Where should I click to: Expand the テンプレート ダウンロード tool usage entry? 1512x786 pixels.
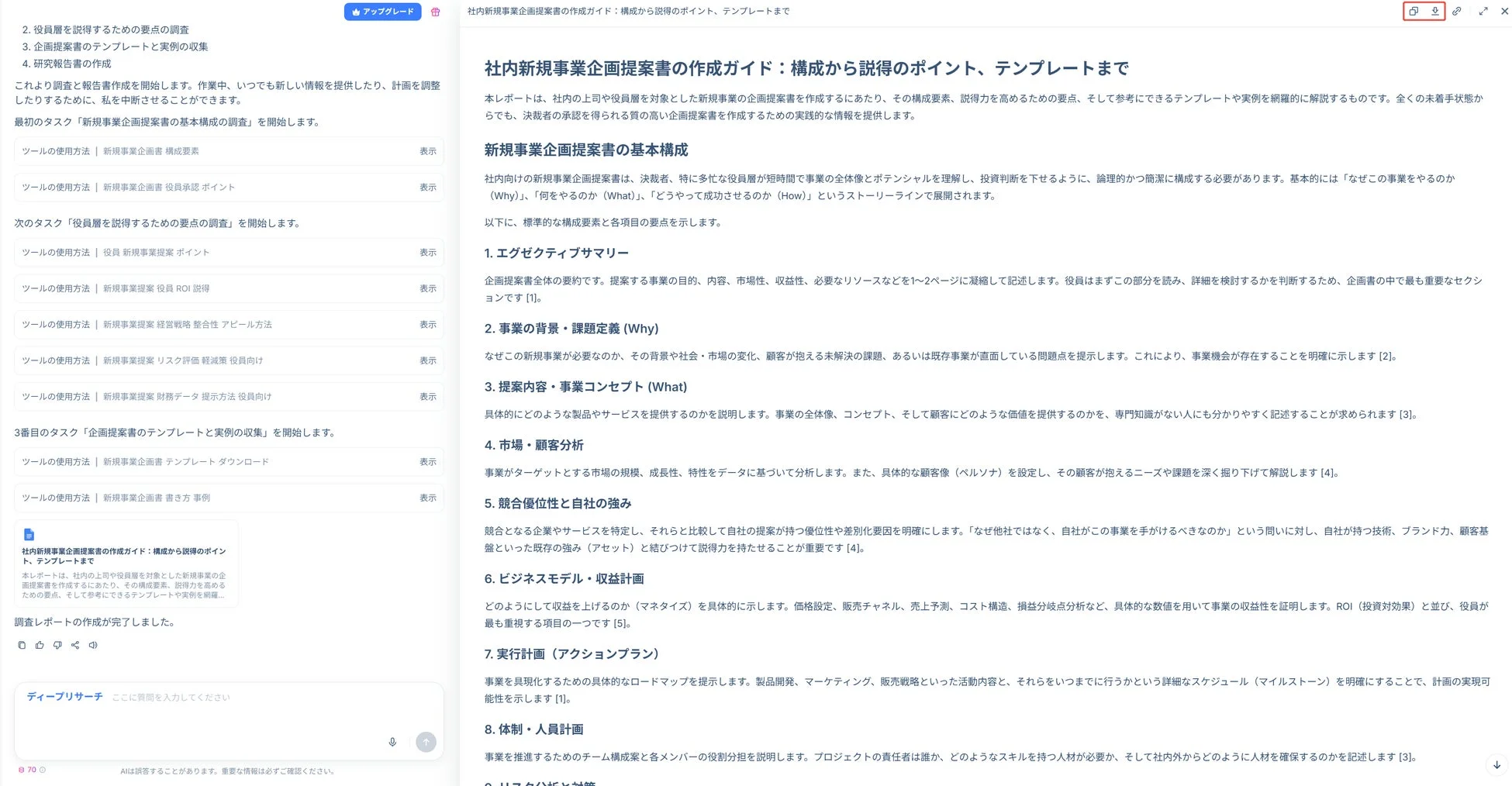pos(428,461)
